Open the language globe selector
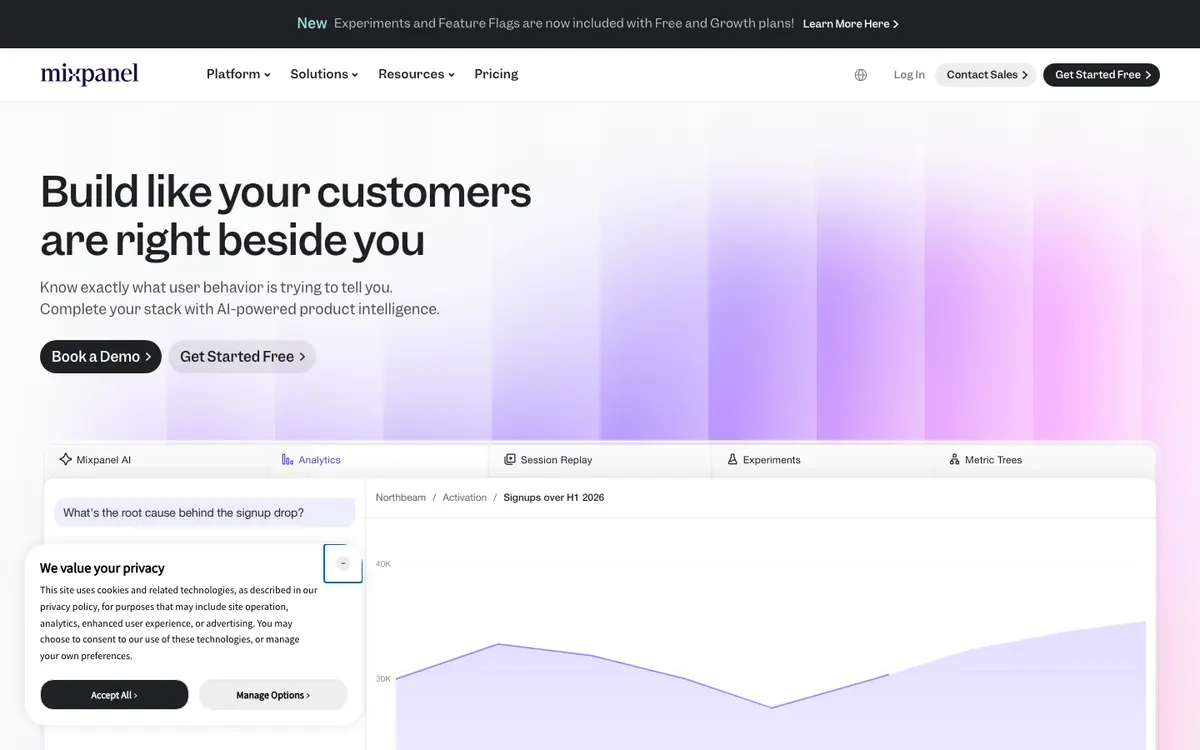This screenshot has width=1200, height=750. point(861,75)
